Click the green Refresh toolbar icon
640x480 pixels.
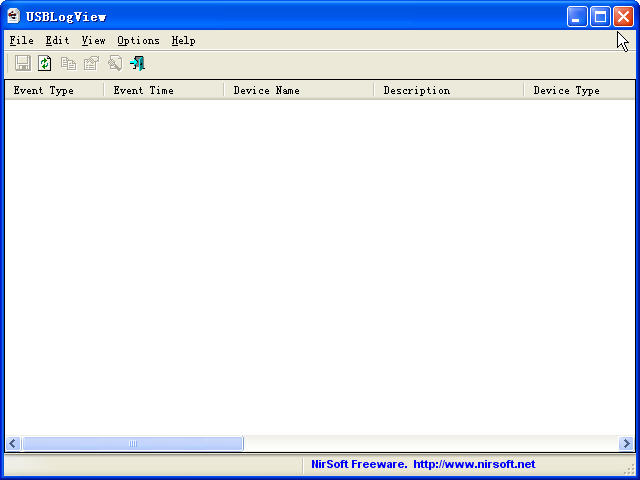tap(45, 63)
